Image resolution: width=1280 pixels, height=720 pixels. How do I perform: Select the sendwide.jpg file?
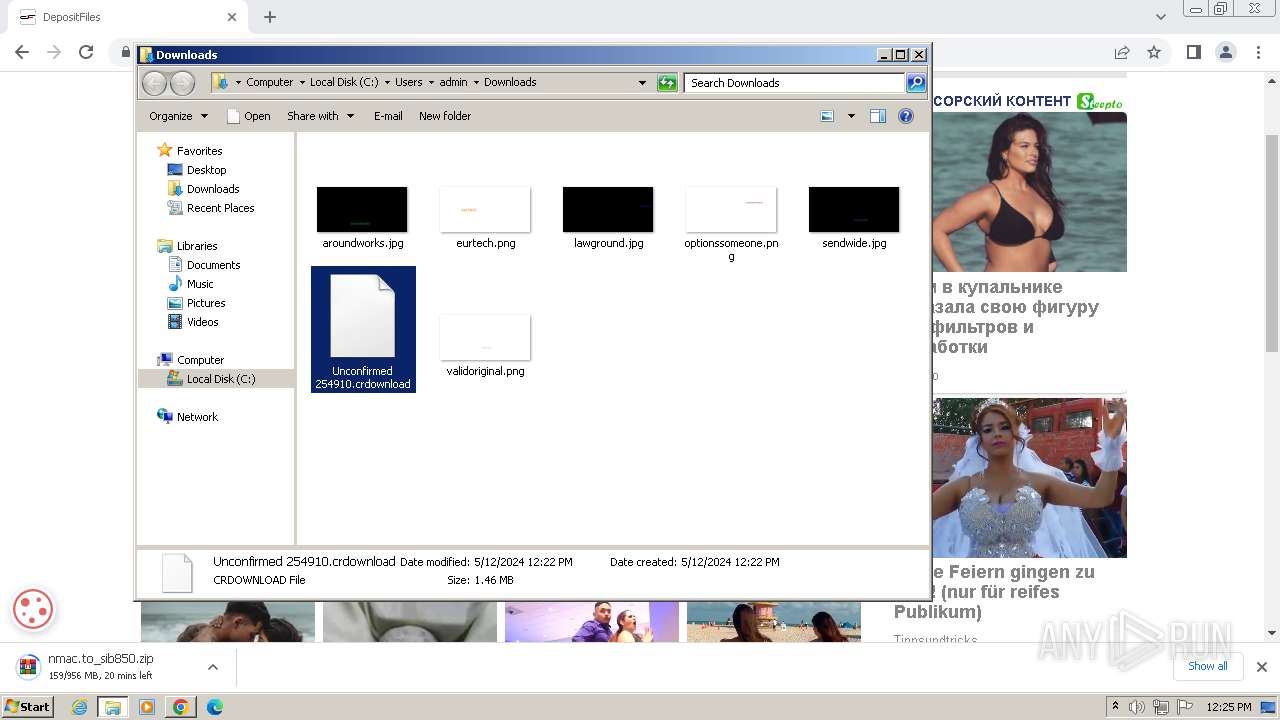(x=854, y=217)
